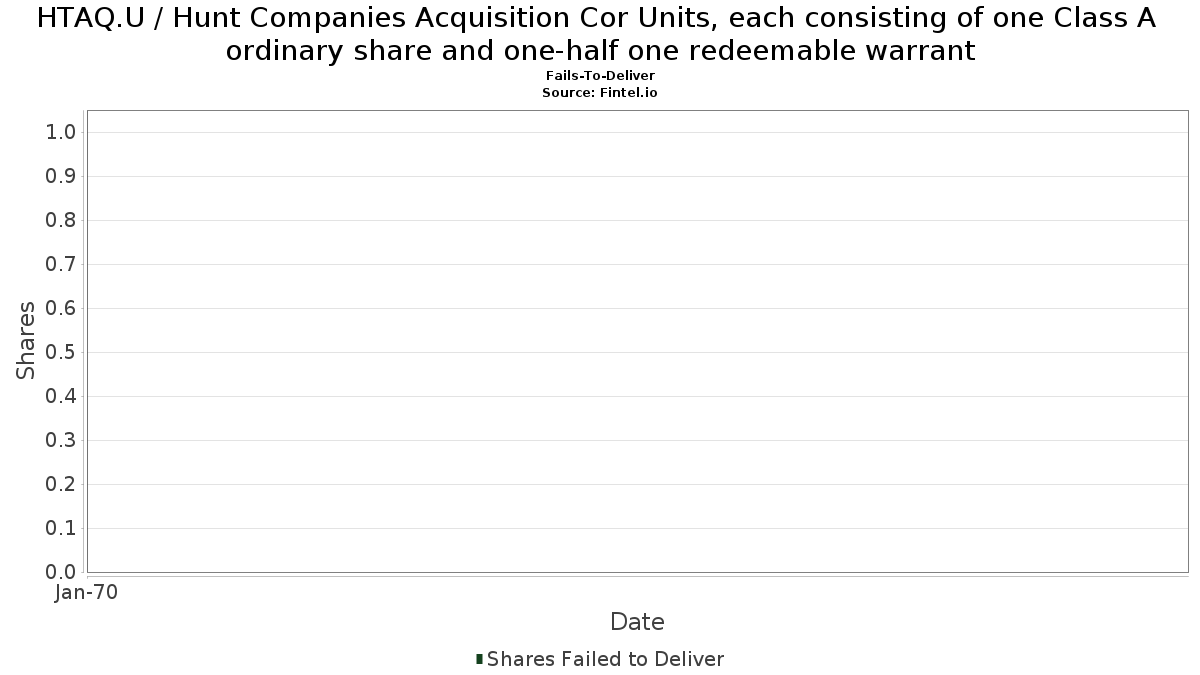Click the Date axis title
Screen dimensions: 1200x675
637,622
